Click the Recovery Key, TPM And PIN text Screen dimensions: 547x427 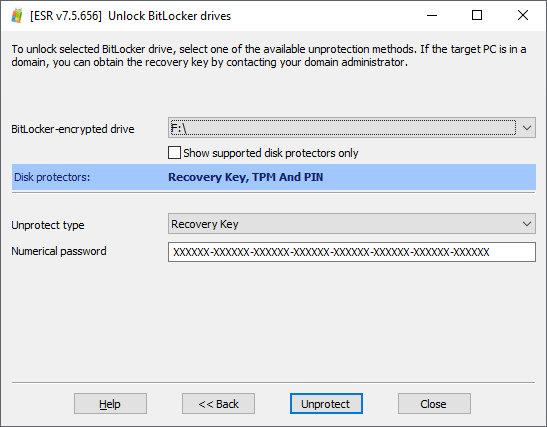[246, 177]
